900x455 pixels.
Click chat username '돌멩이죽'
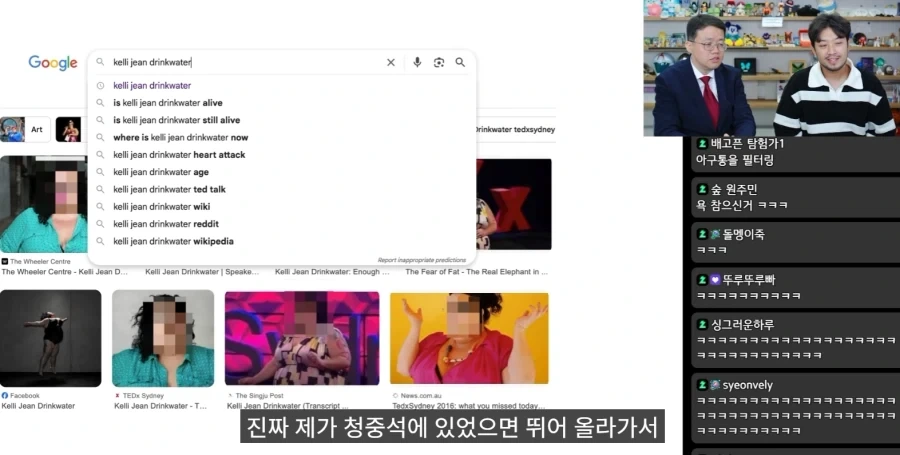[743, 234]
